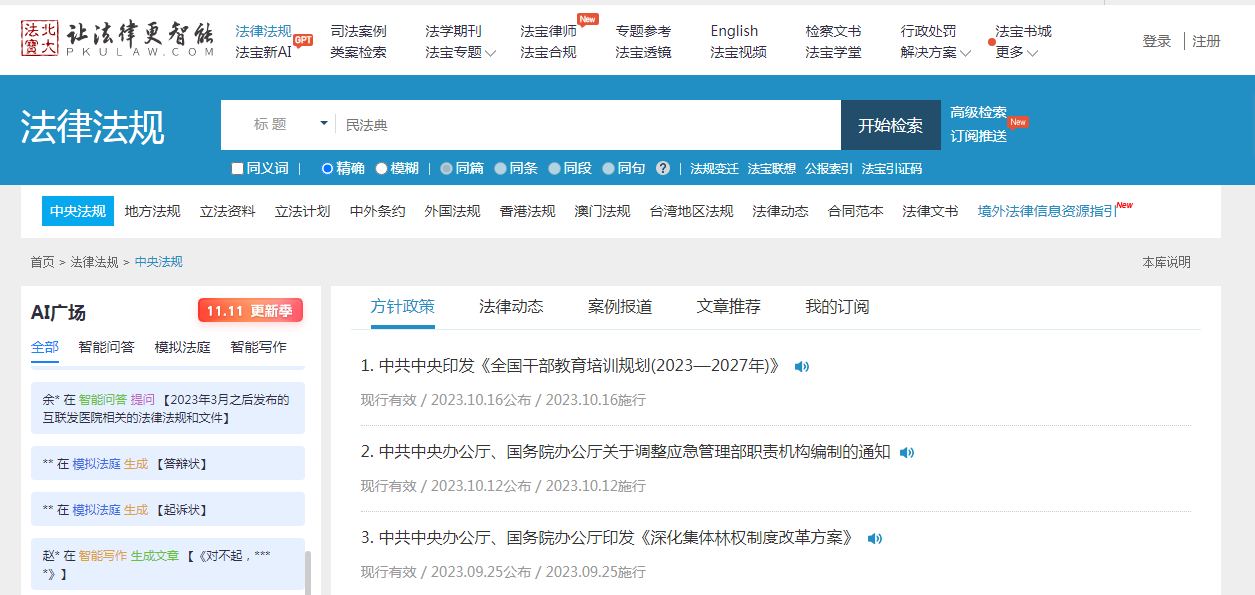Select the 同句 search option

click(x=608, y=168)
